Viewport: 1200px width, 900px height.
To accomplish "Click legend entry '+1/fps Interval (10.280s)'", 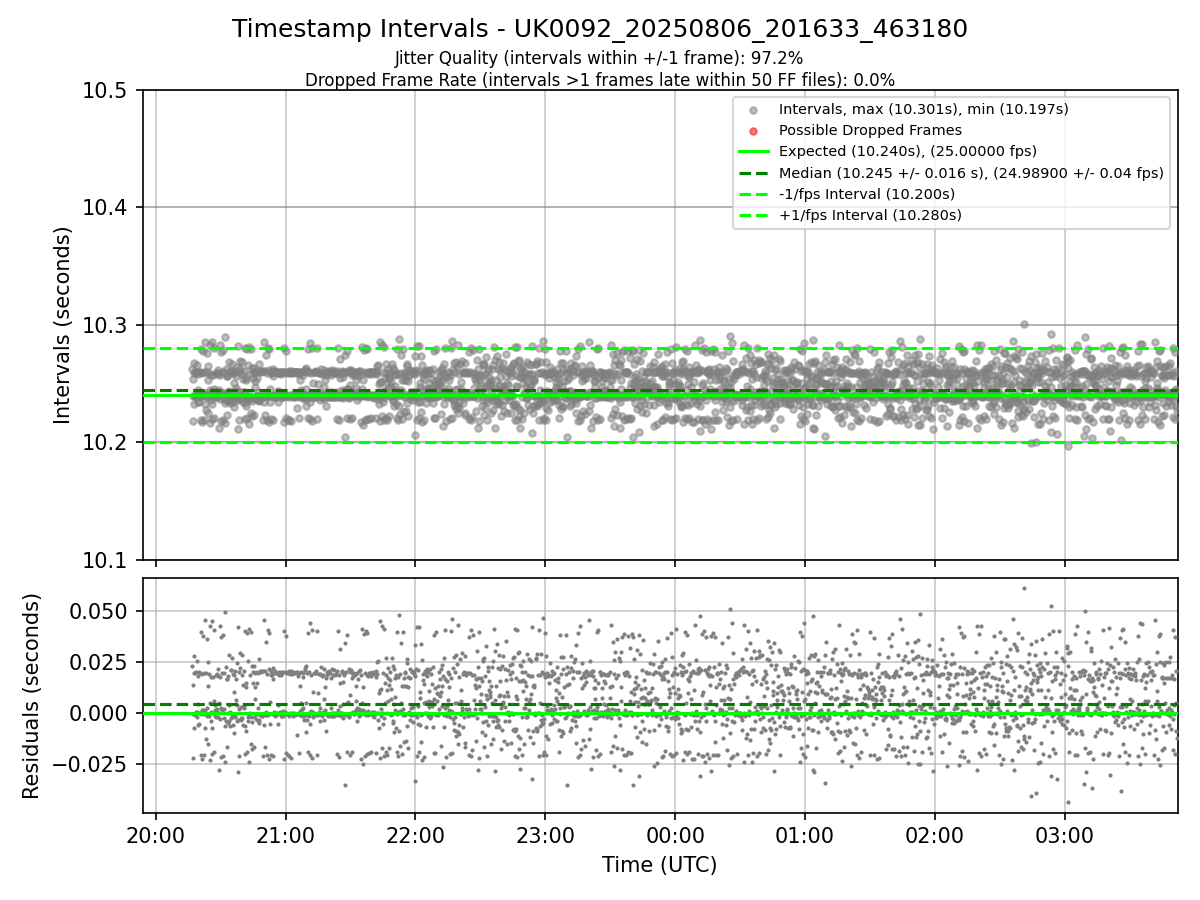I will click(x=870, y=215).
